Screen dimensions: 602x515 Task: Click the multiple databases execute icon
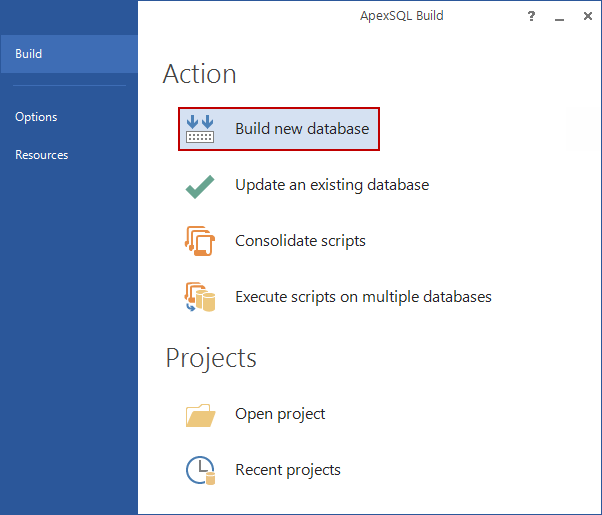point(200,297)
